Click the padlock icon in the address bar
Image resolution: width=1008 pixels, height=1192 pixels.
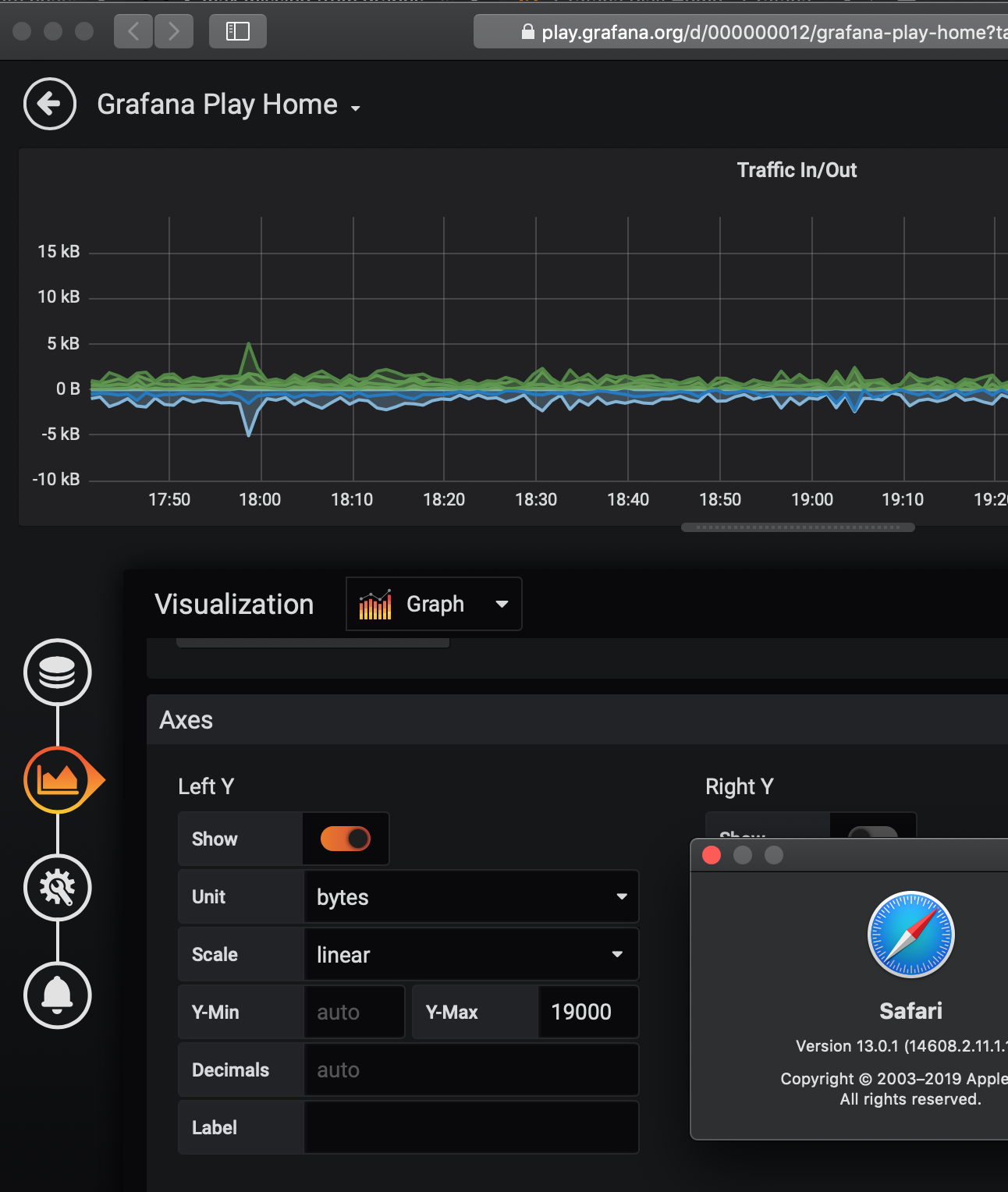[527, 31]
